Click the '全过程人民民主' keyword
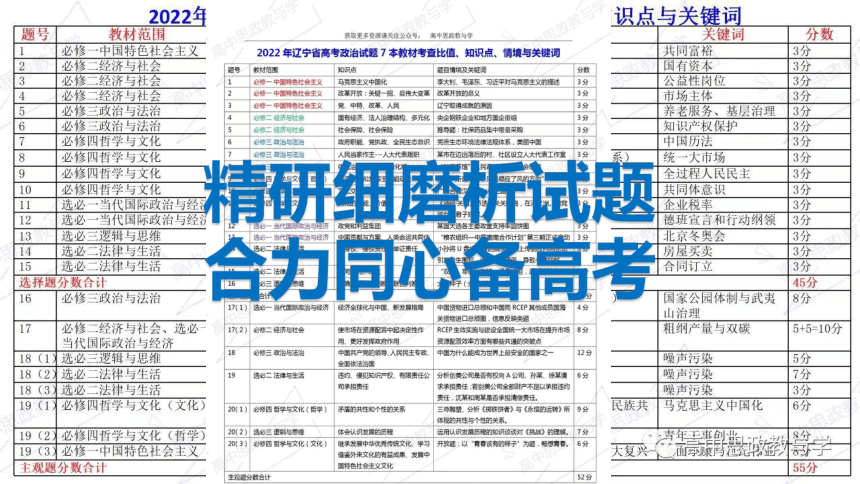This screenshot has height=484, width=860. pyautogui.click(x=706, y=175)
